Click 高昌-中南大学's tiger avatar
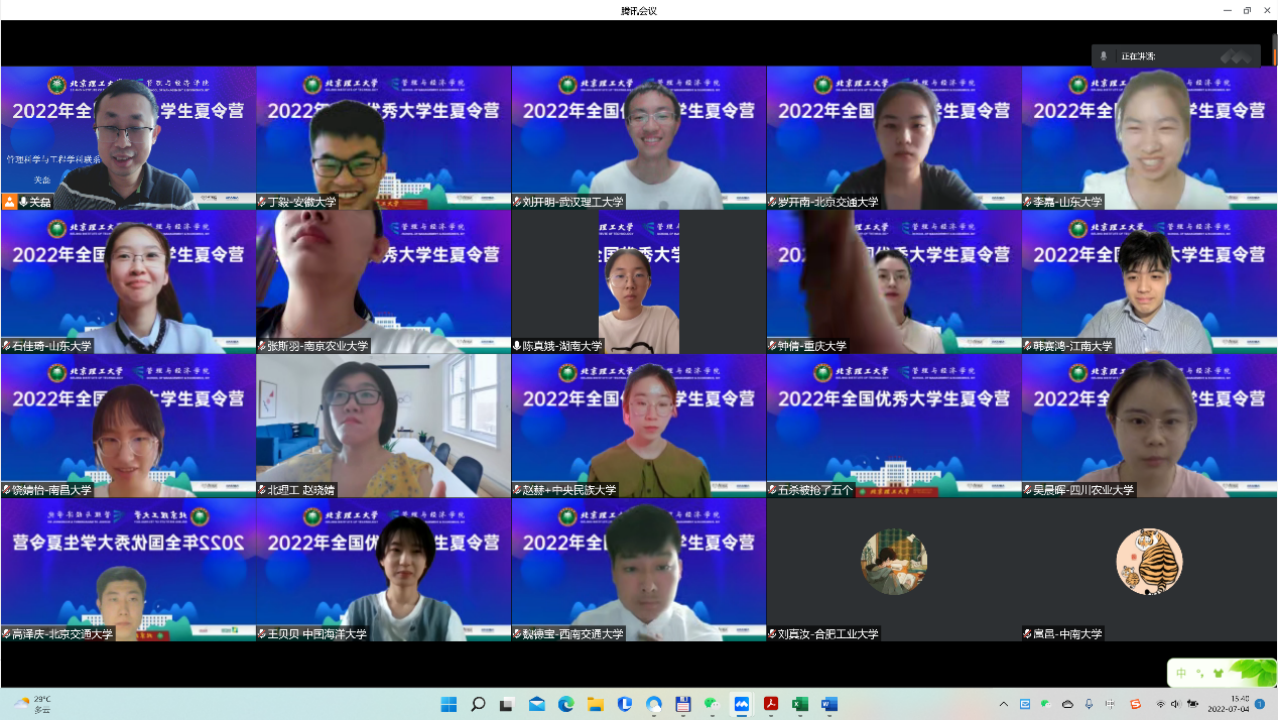This screenshot has height=720, width=1278. (1150, 562)
